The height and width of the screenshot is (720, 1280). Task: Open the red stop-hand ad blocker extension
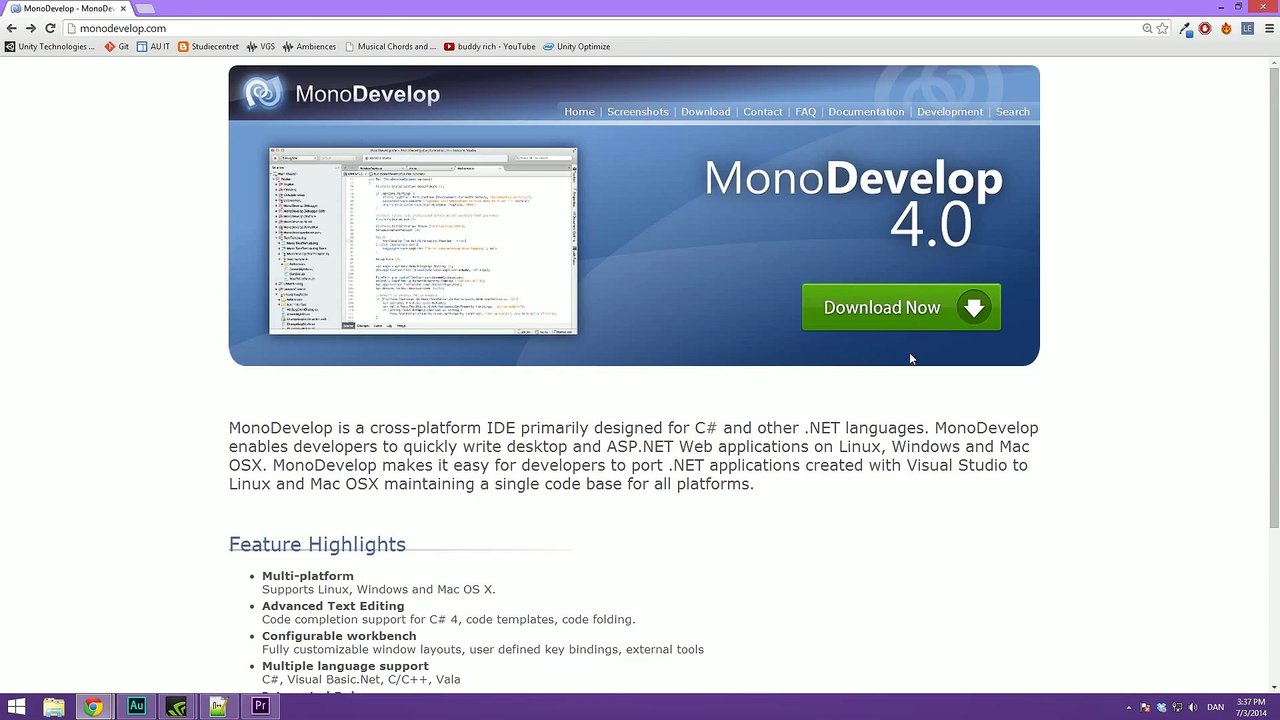pyautogui.click(x=1205, y=29)
